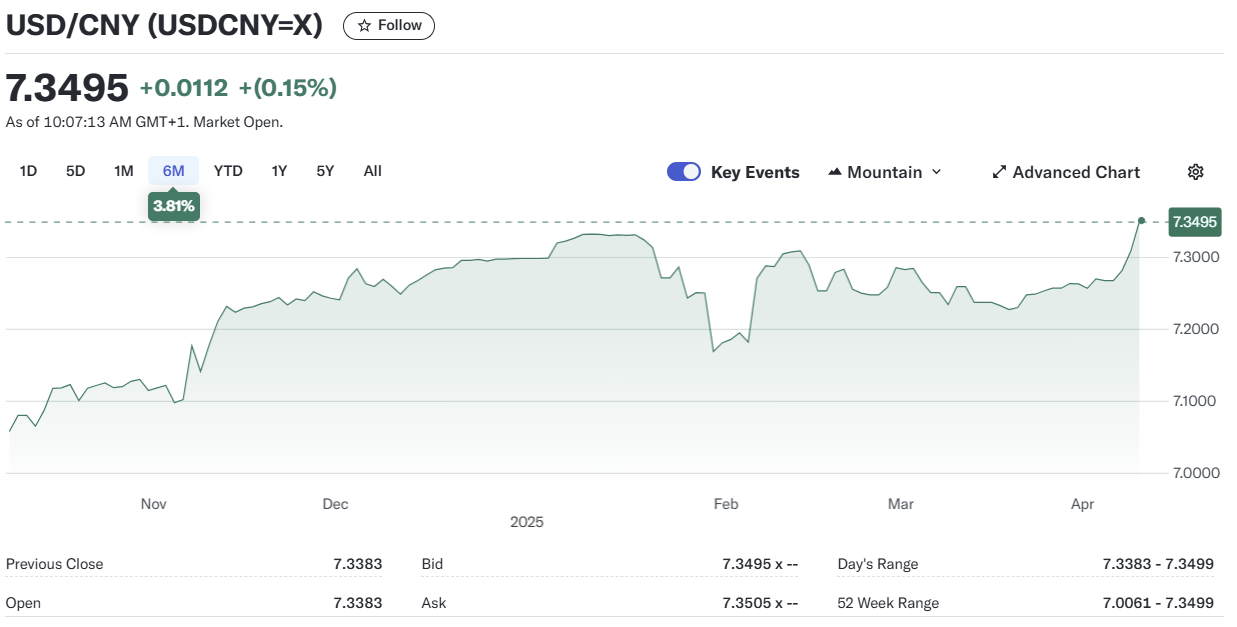Click the Follow button
Image resolution: width=1237 pixels, height=627 pixels.
click(x=389, y=26)
